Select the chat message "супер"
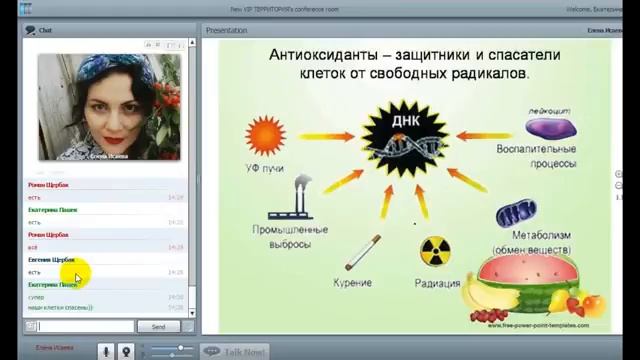Viewport: 640px width, 360px height. point(36,297)
